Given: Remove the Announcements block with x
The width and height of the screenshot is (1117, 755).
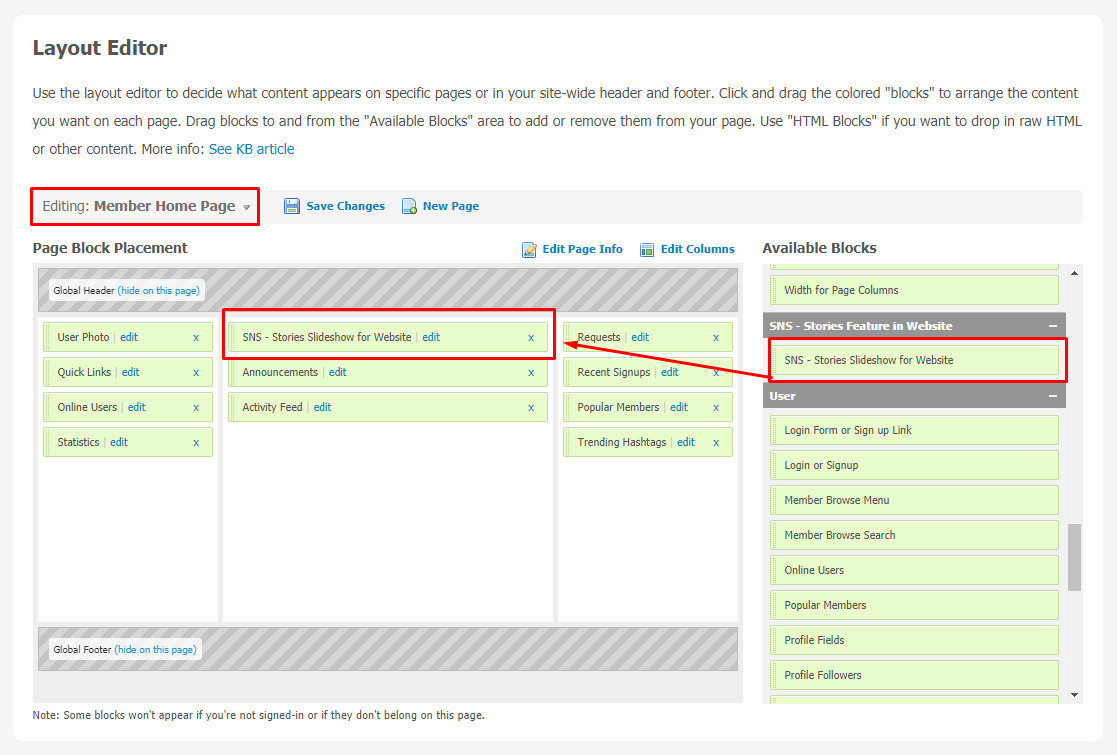Looking at the screenshot, I should pyautogui.click(x=531, y=372).
